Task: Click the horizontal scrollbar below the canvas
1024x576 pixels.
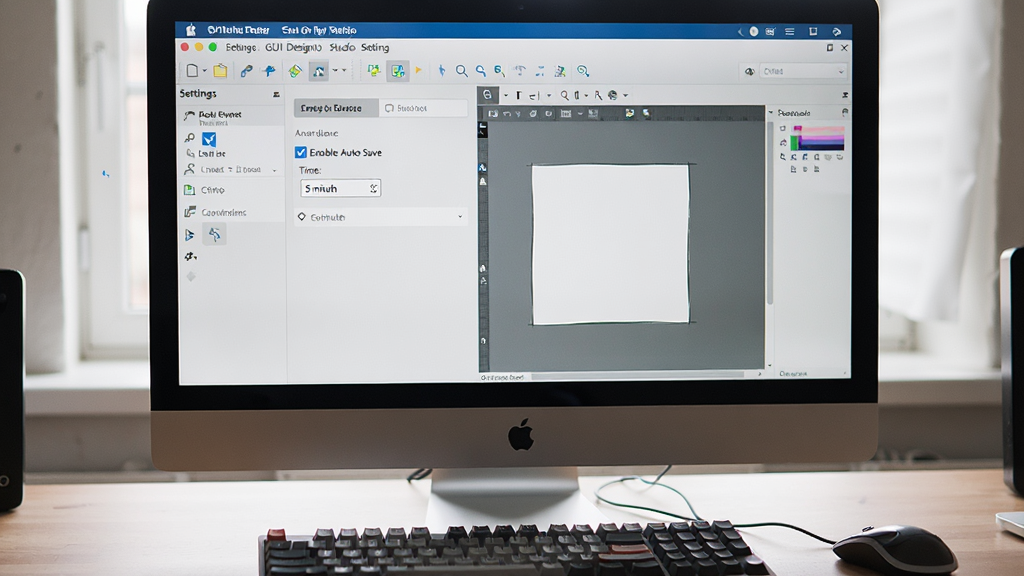Action: tap(637, 376)
